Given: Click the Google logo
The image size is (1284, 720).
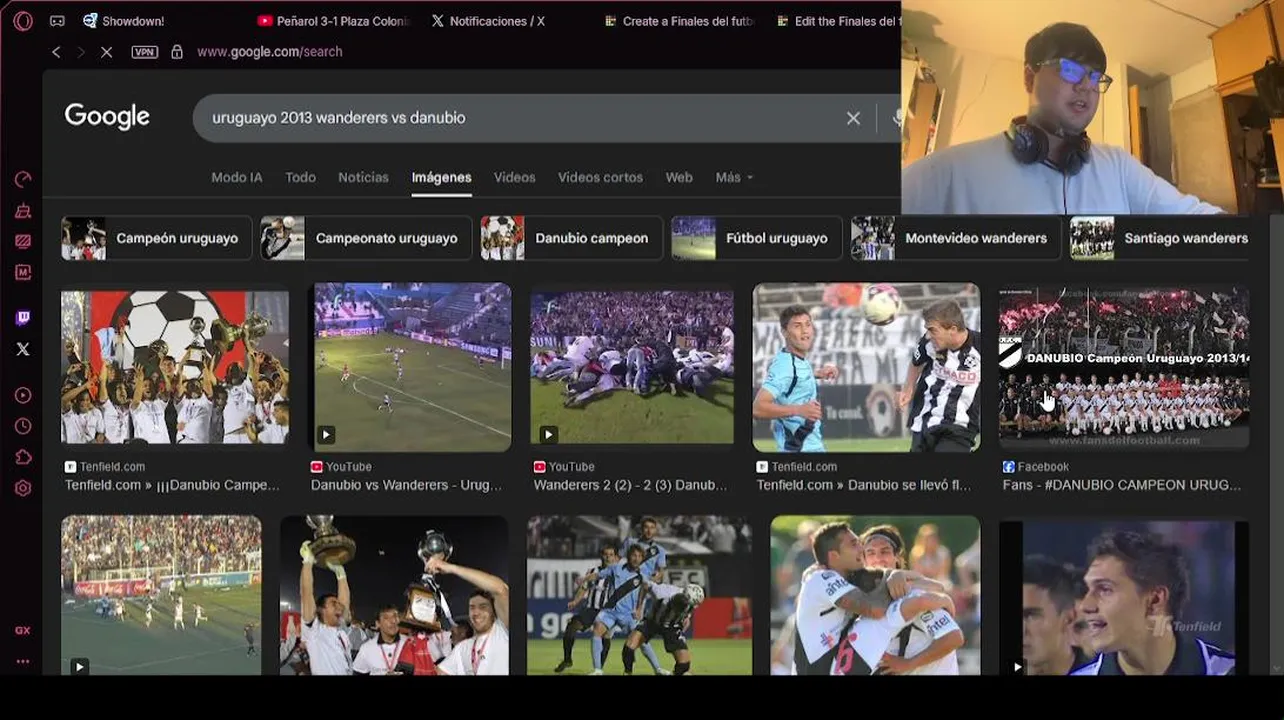Looking at the screenshot, I should [x=107, y=117].
